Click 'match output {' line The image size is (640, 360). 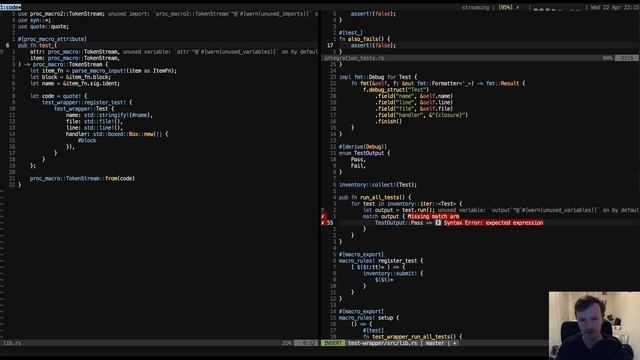[x=384, y=216]
